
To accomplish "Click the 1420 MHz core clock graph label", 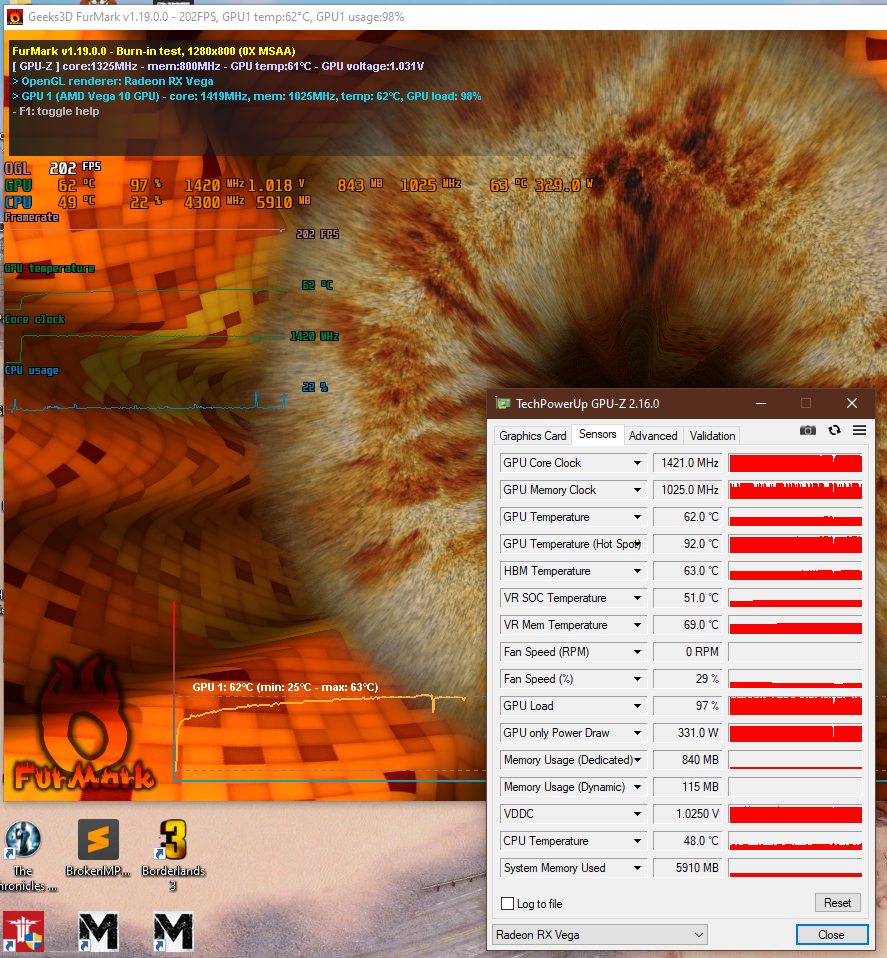I will tap(314, 336).
